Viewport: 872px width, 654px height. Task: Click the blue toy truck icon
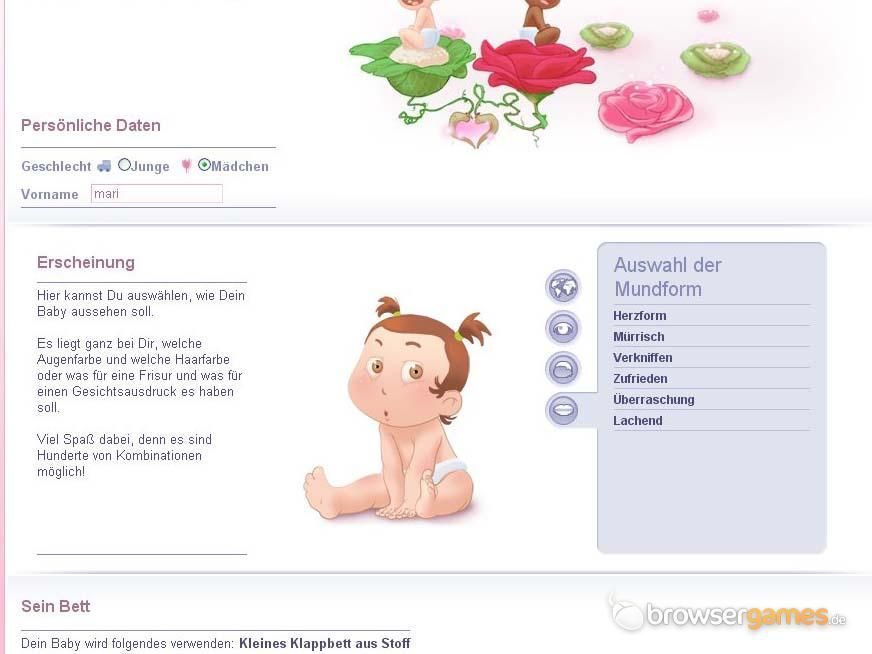pyautogui.click(x=104, y=166)
